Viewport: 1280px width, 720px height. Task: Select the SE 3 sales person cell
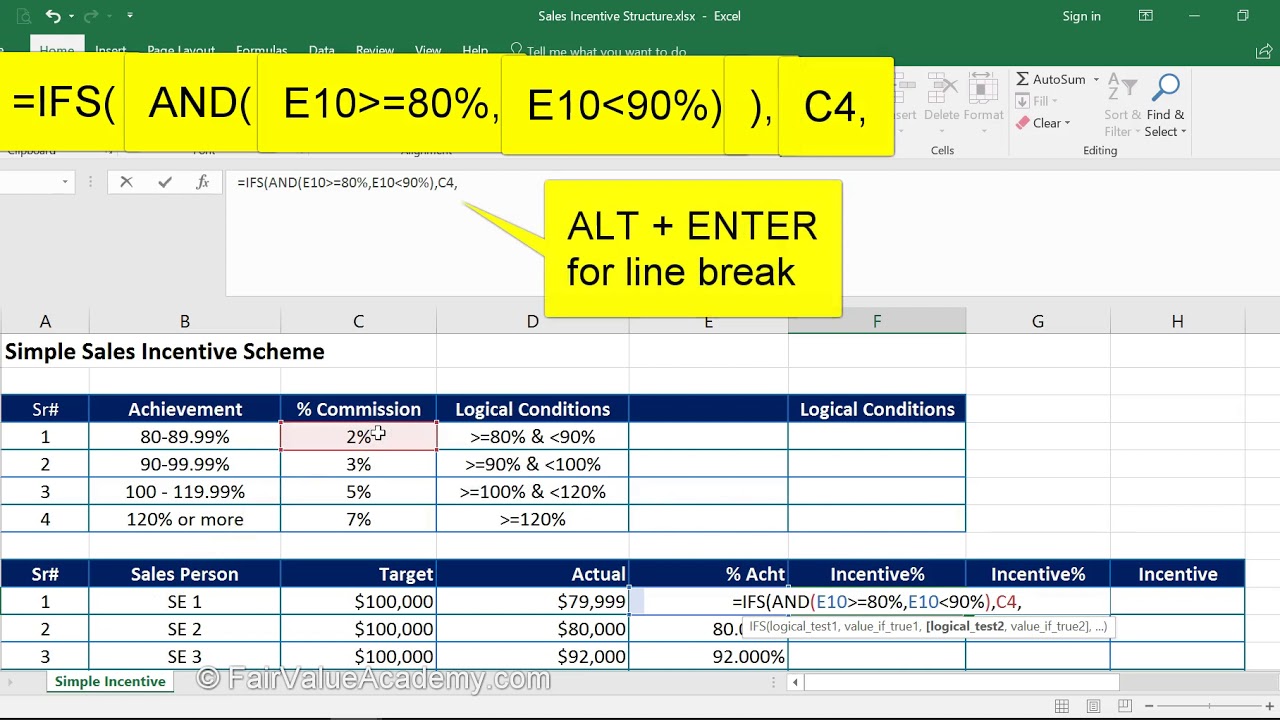click(x=184, y=656)
